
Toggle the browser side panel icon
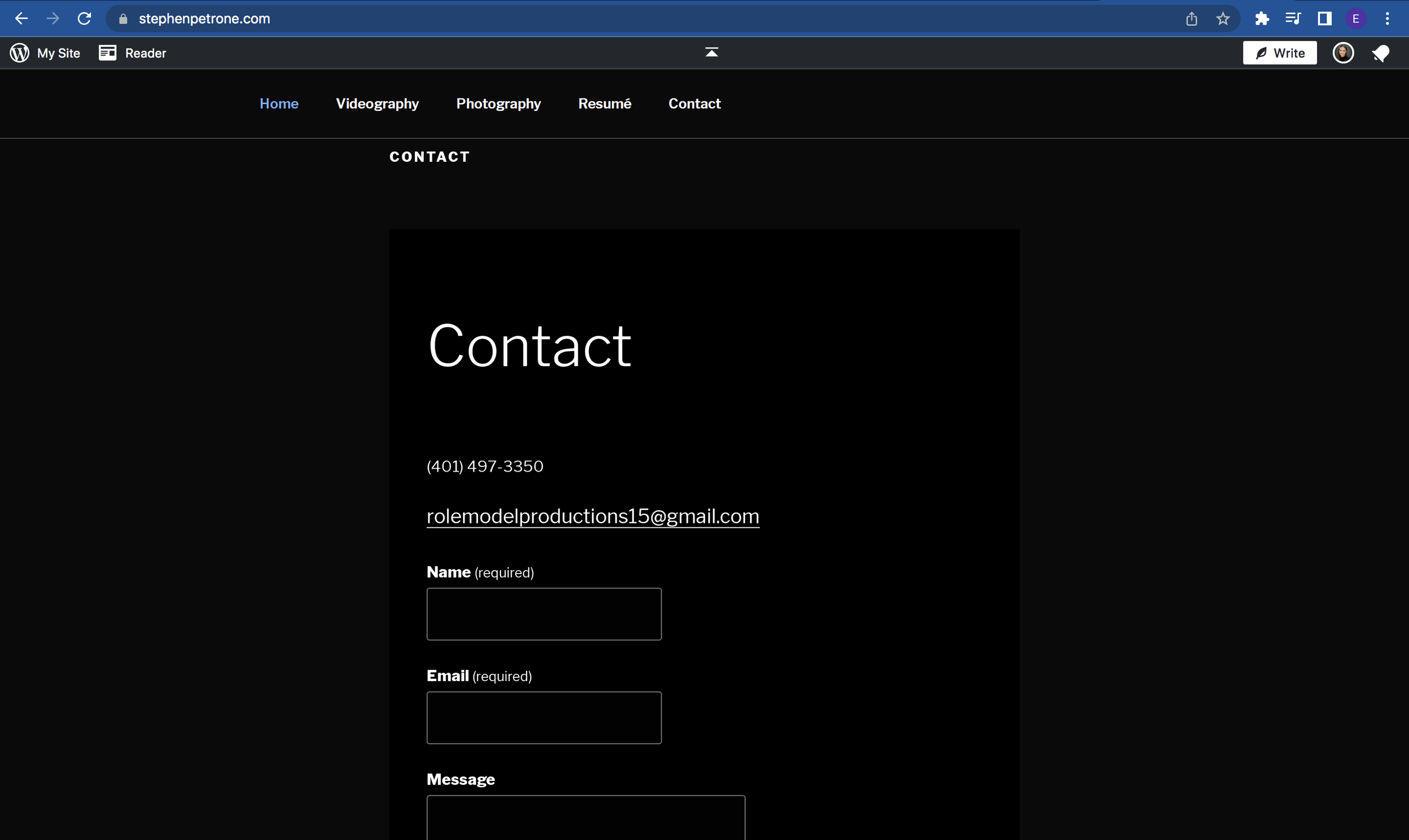click(x=1324, y=19)
